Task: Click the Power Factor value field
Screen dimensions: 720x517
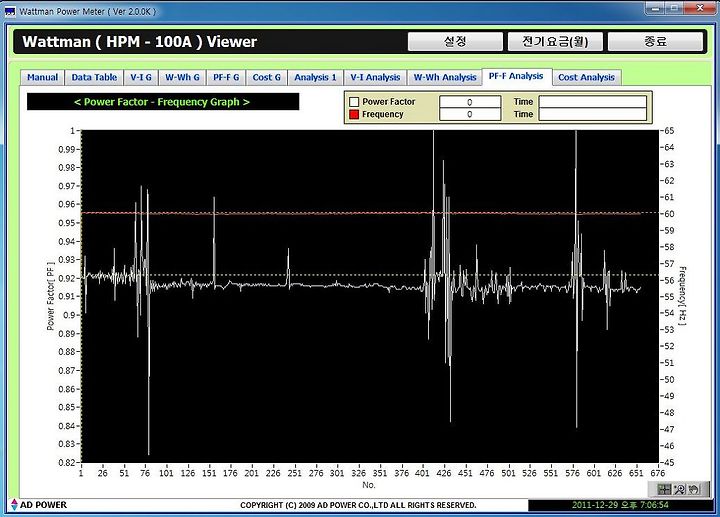Action: 470,101
